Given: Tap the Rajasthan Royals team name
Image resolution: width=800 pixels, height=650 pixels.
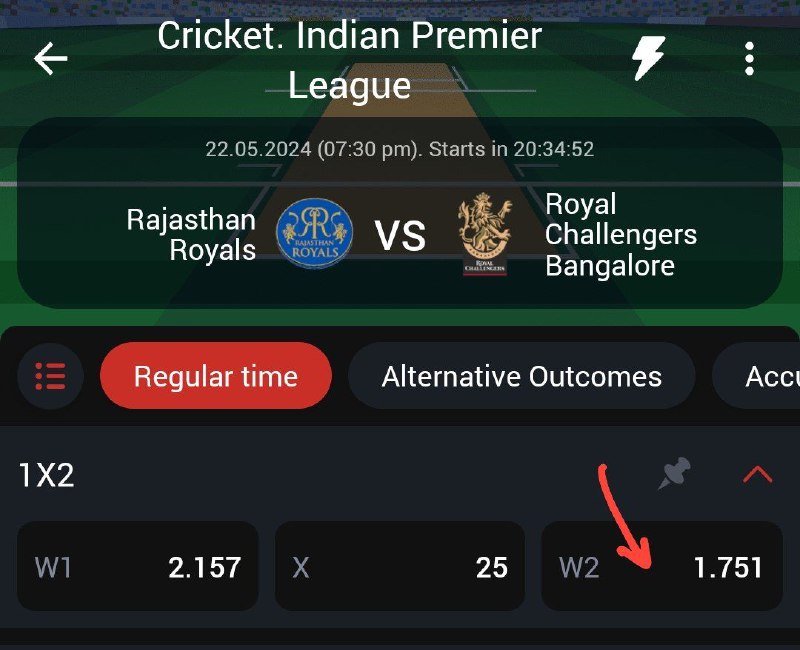Looking at the screenshot, I should (191, 235).
